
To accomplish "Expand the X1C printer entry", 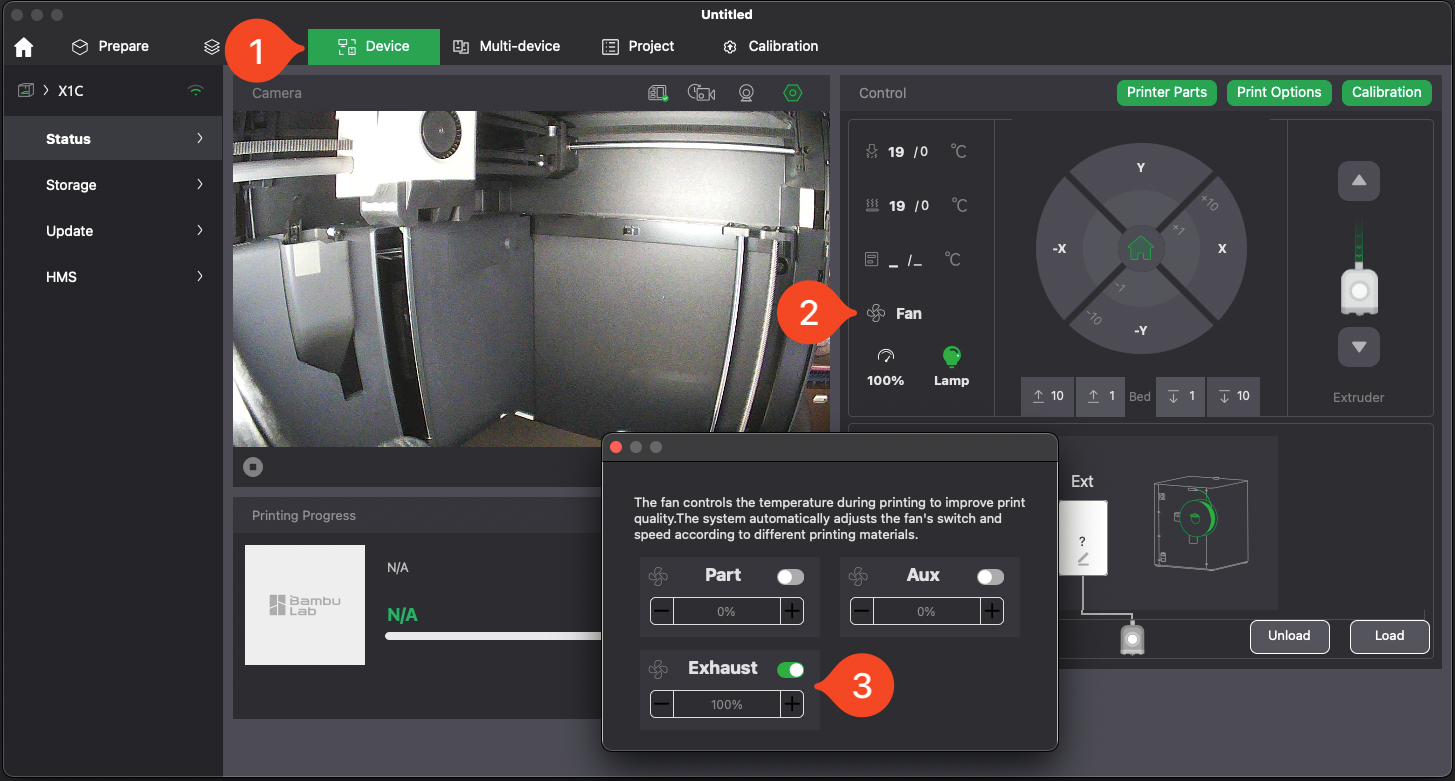I will [x=46, y=91].
